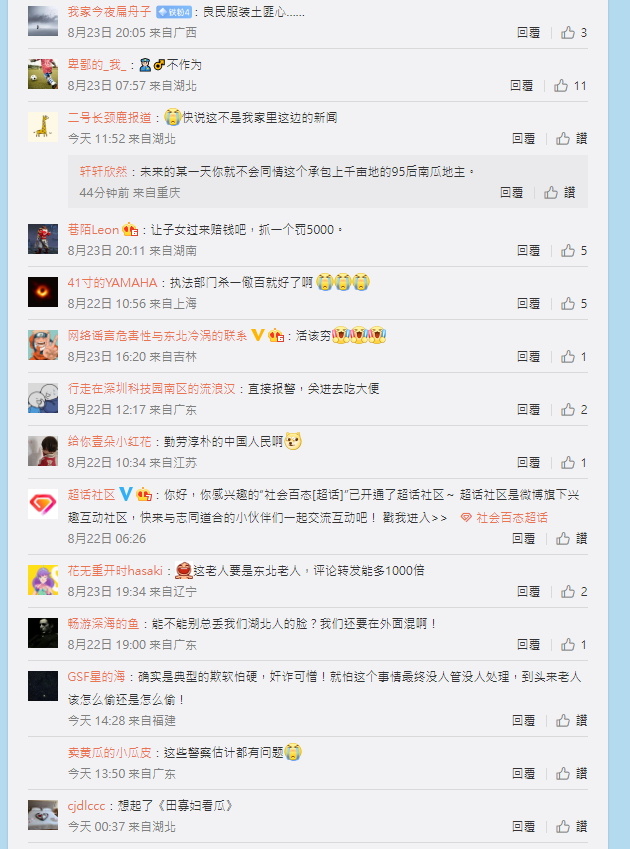630x849 pixels.
Task: Reply to 二号长颈鹿报道's comment
Action: coord(523,139)
